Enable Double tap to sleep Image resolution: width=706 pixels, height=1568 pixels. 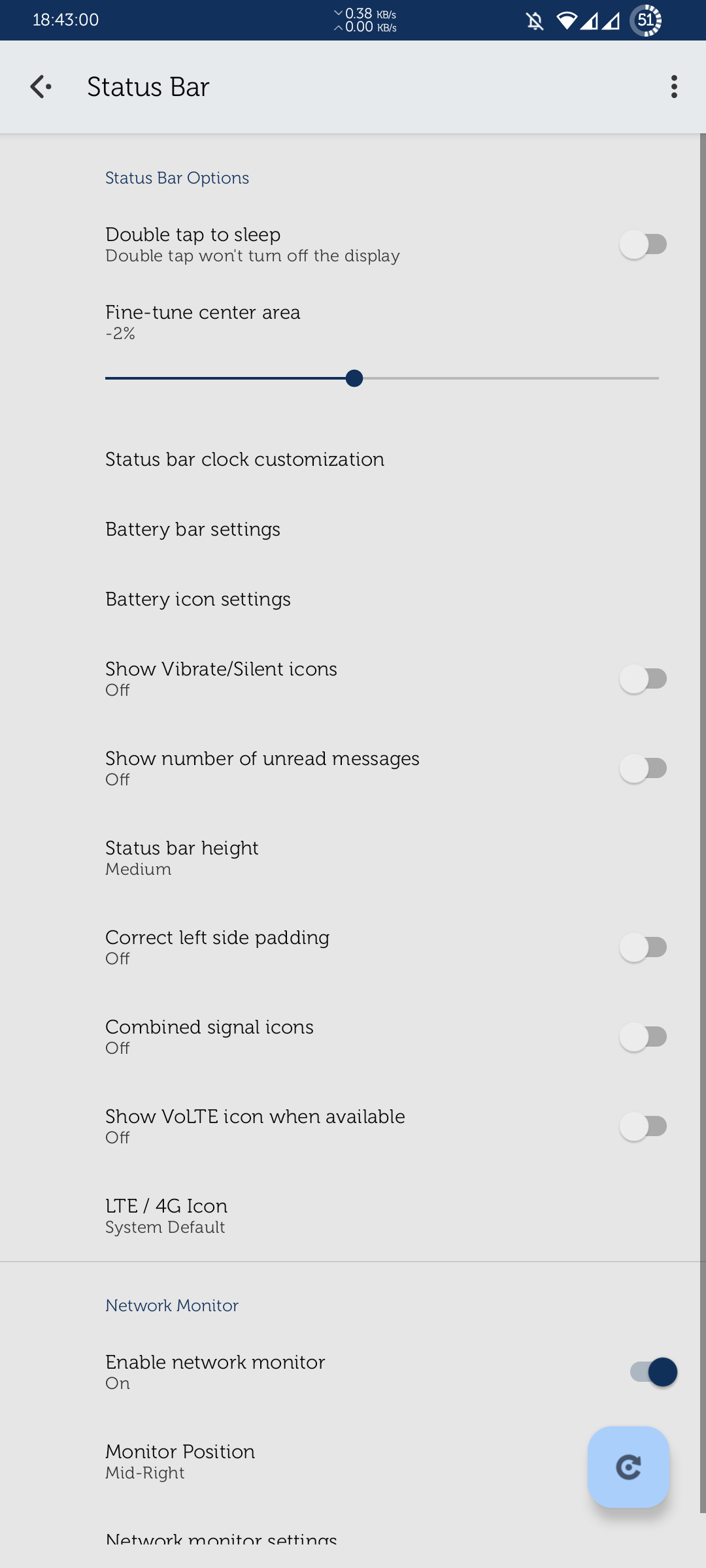[644, 243]
